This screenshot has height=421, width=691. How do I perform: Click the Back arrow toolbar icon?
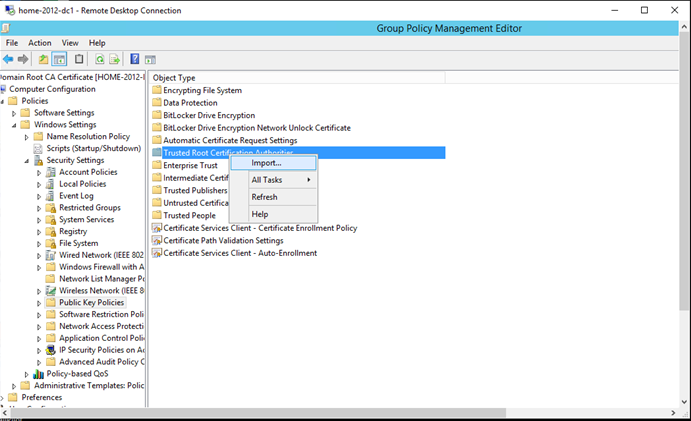coord(8,59)
